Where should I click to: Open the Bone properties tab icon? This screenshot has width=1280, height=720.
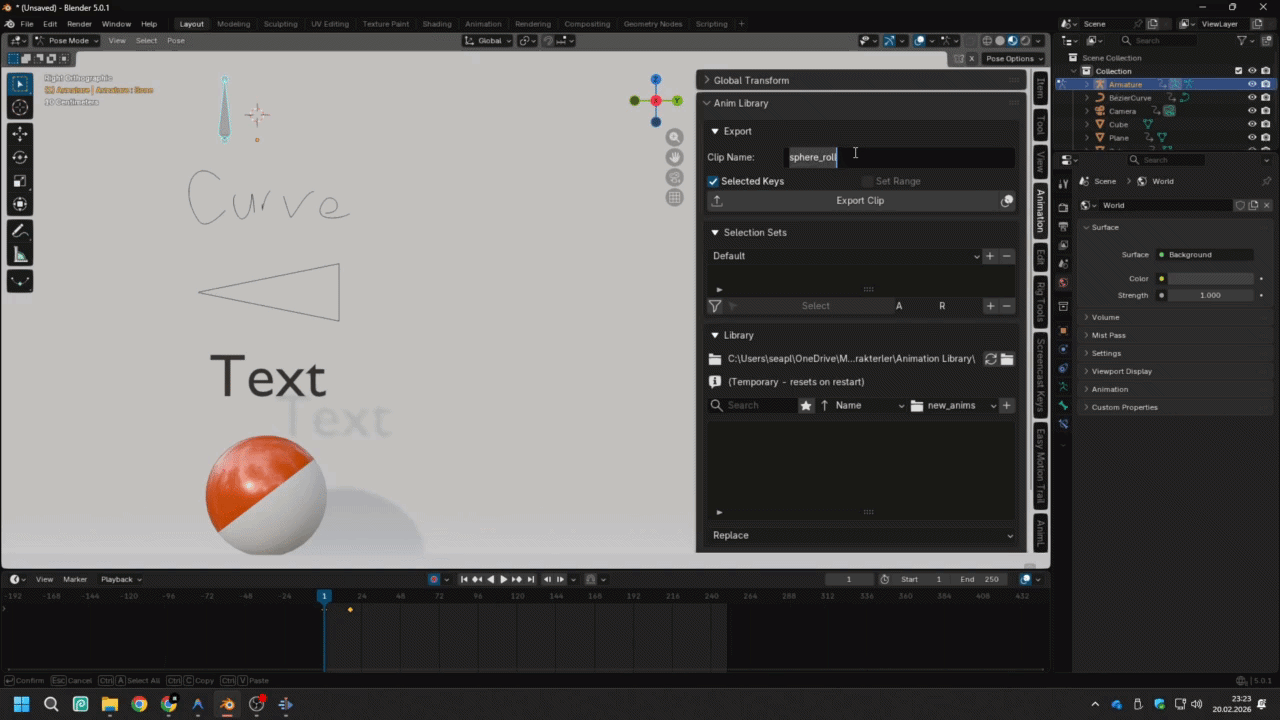point(1063,405)
